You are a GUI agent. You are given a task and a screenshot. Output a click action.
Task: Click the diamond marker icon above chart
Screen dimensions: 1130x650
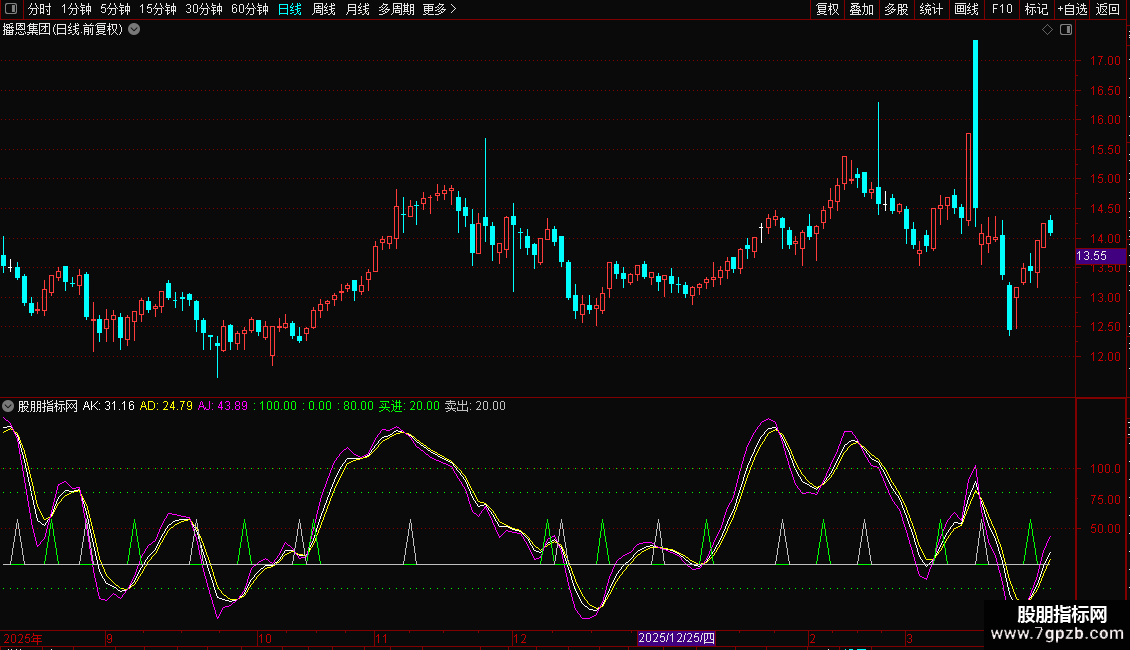click(1047, 30)
